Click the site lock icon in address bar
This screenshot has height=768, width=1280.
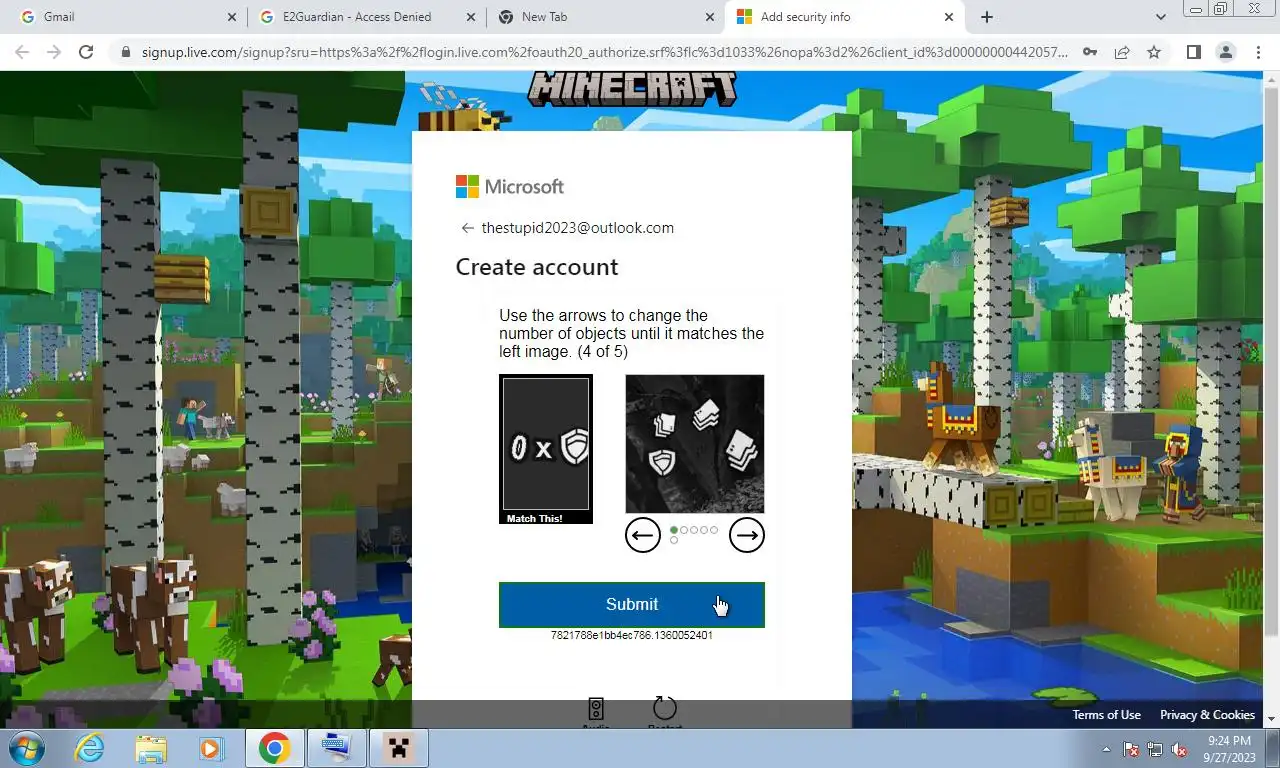coord(125,52)
